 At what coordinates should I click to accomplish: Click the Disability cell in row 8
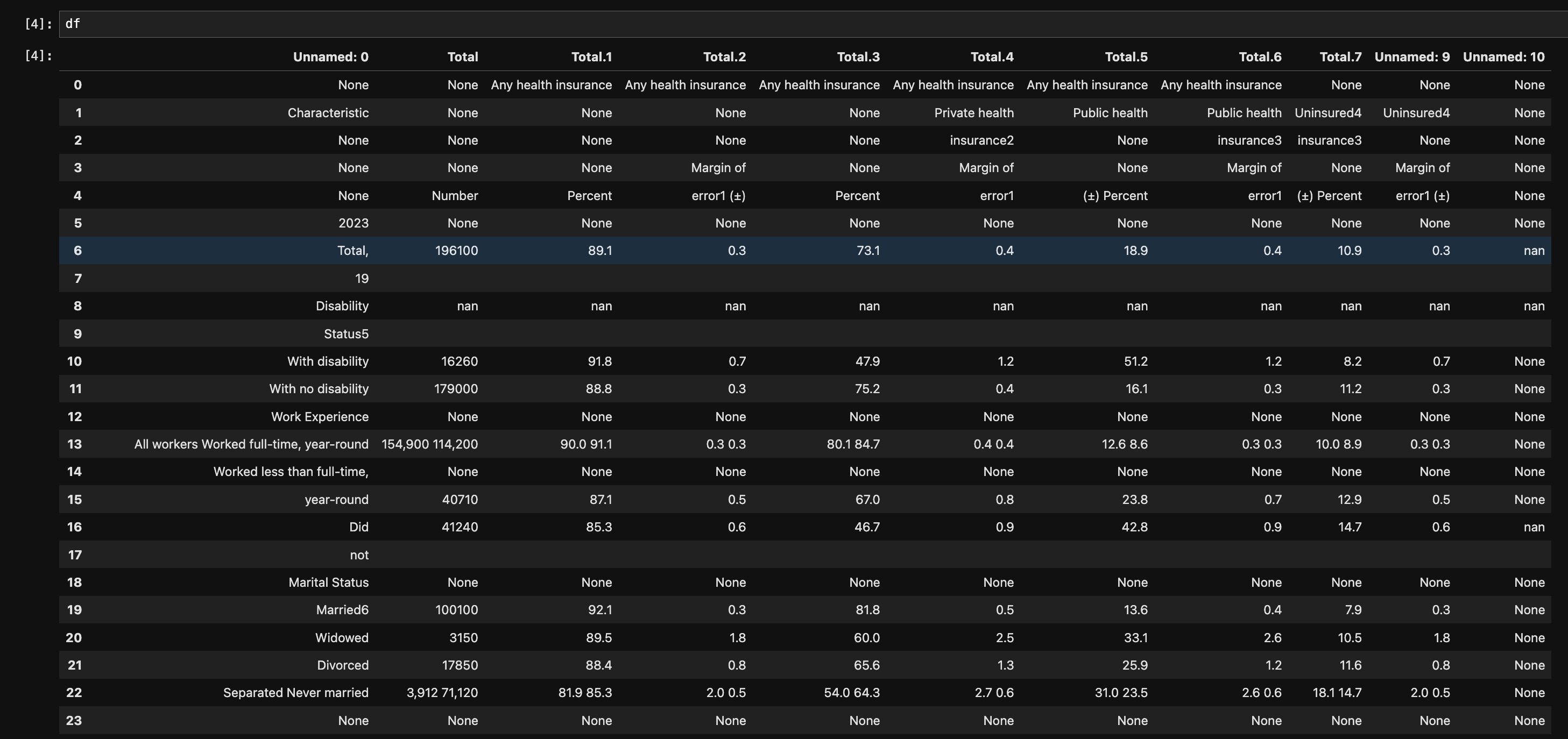click(342, 306)
